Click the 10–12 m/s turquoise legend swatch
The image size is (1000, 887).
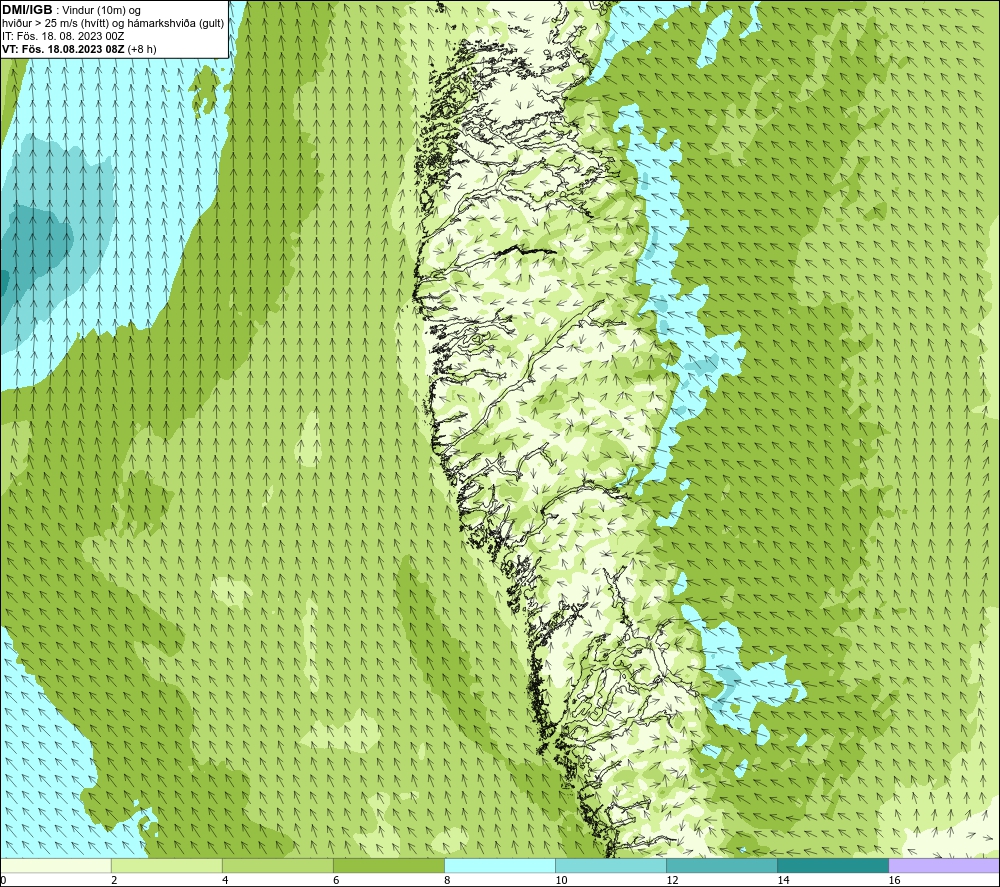pos(611,865)
